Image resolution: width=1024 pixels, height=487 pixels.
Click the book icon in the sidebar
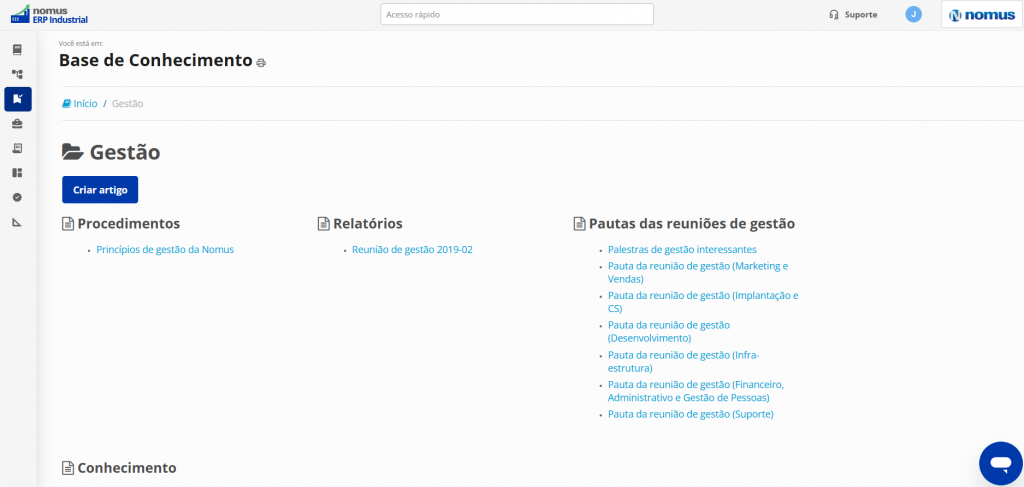[17, 49]
